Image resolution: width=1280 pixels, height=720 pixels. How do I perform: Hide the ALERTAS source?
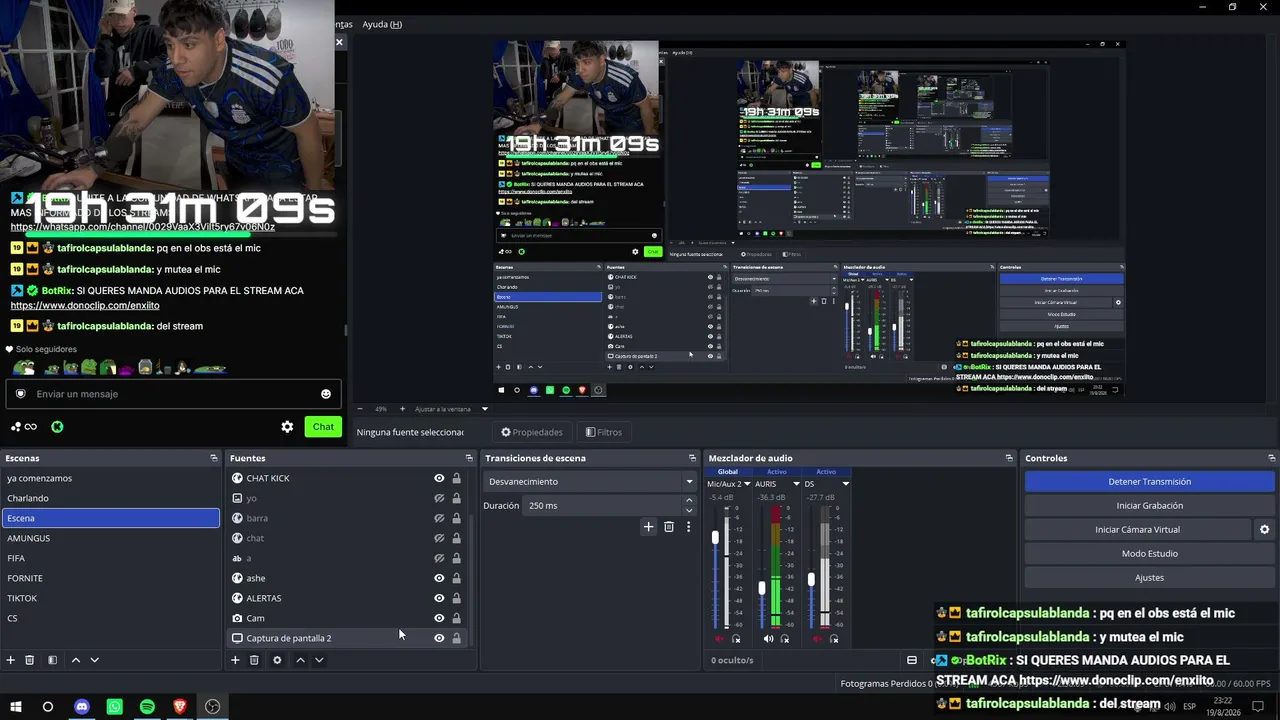439,598
